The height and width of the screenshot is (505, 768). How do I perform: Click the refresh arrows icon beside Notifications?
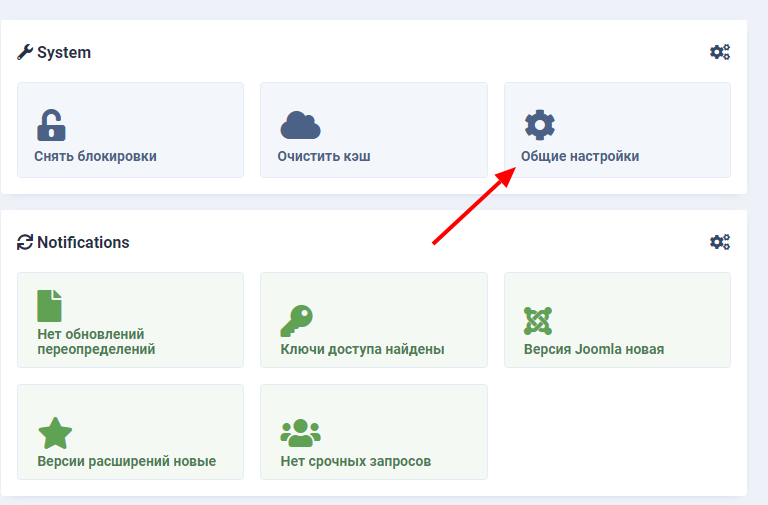[24, 242]
